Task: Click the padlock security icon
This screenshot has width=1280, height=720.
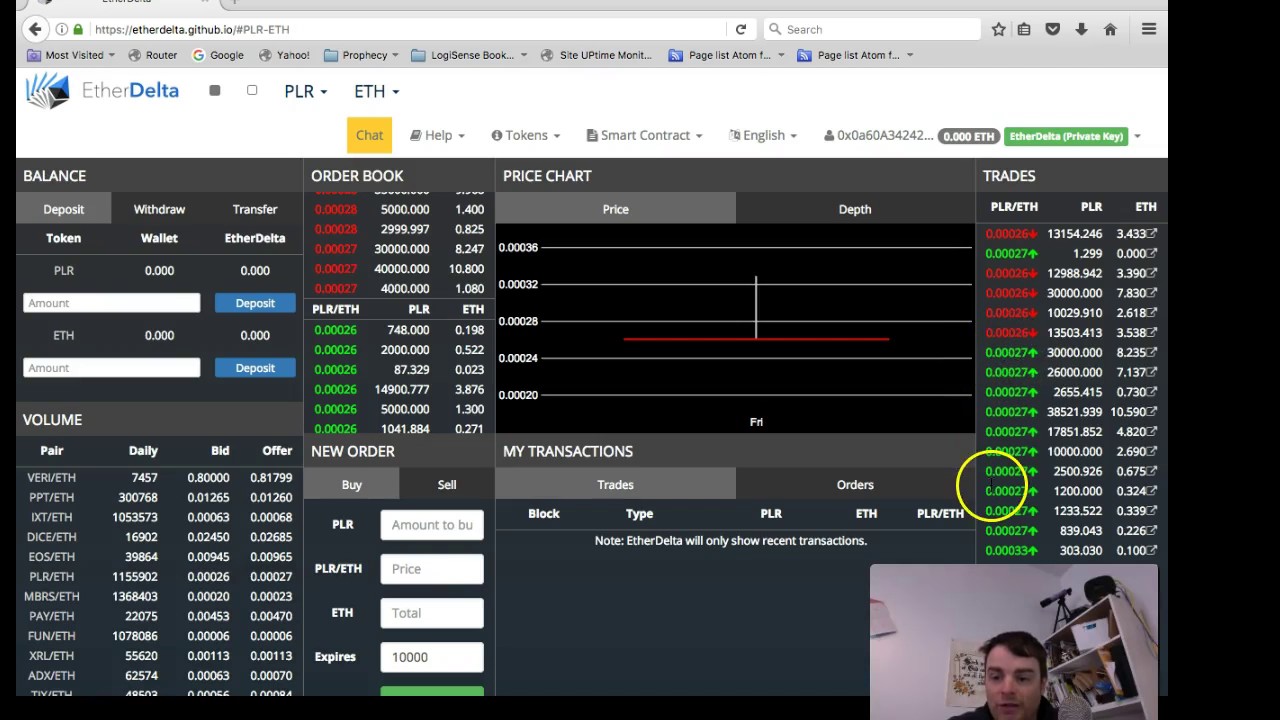Action: (78, 29)
